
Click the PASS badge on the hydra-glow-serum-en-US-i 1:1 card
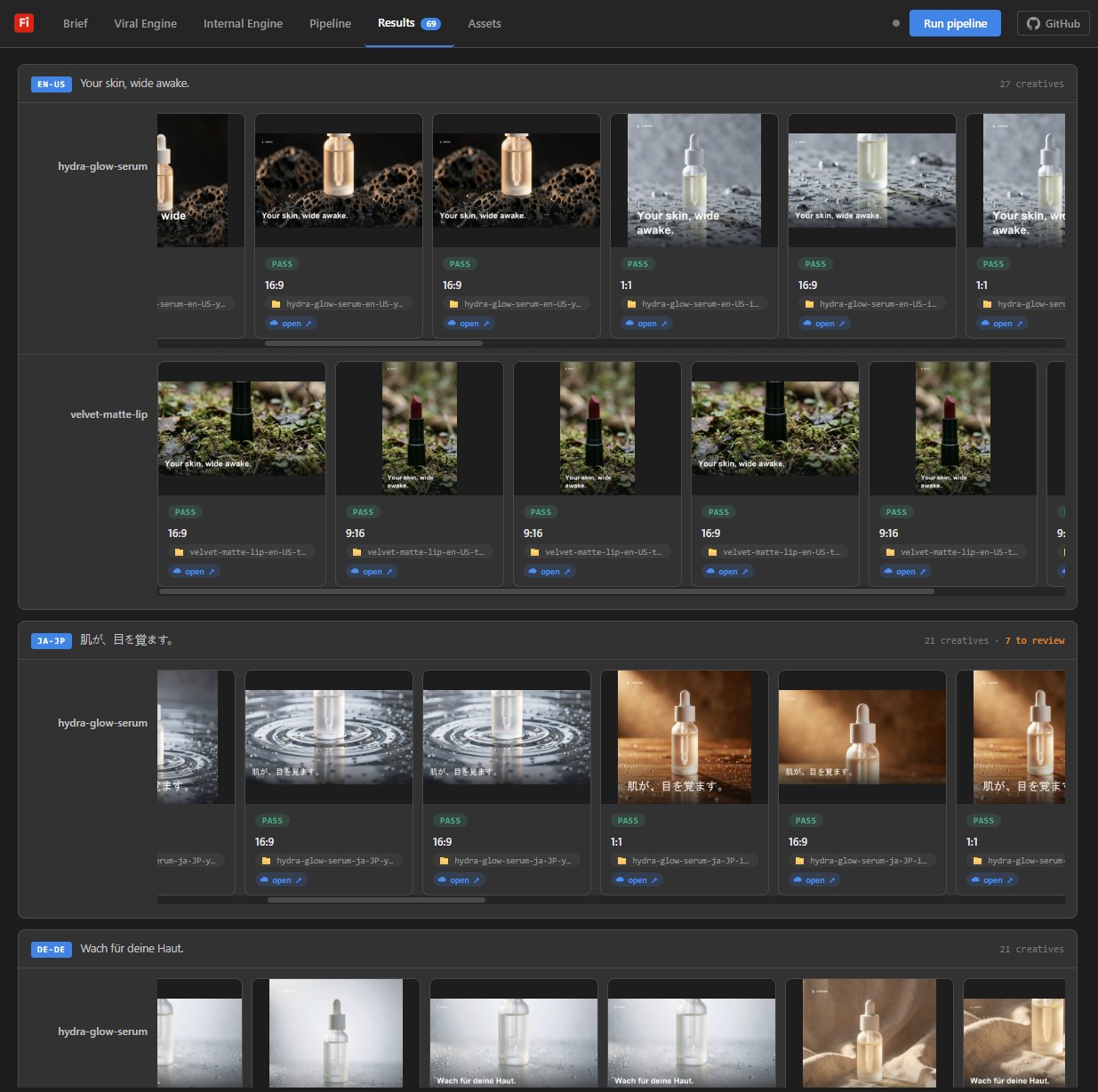coord(637,264)
